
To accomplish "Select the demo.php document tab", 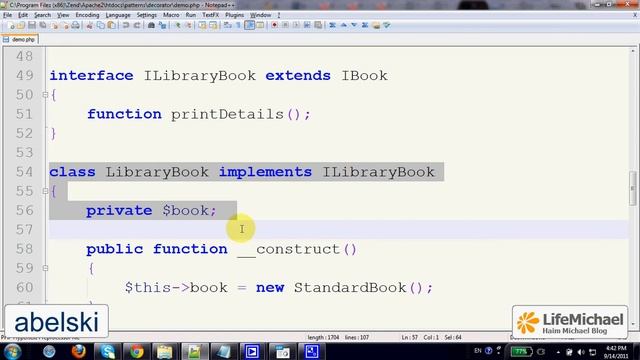I will click(x=20, y=40).
